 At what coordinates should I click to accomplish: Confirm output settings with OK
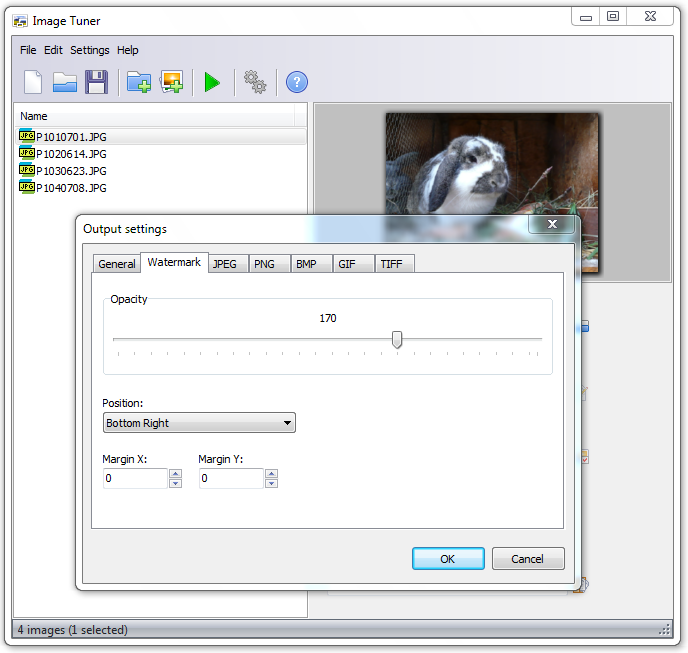[x=448, y=559]
